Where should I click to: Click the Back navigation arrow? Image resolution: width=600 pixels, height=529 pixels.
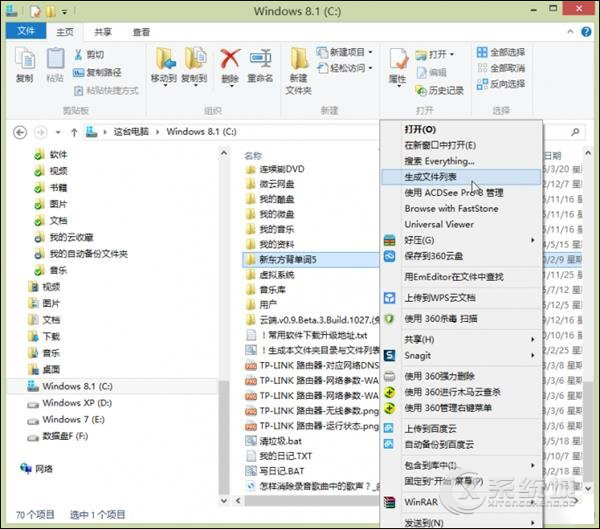click(20, 132)
